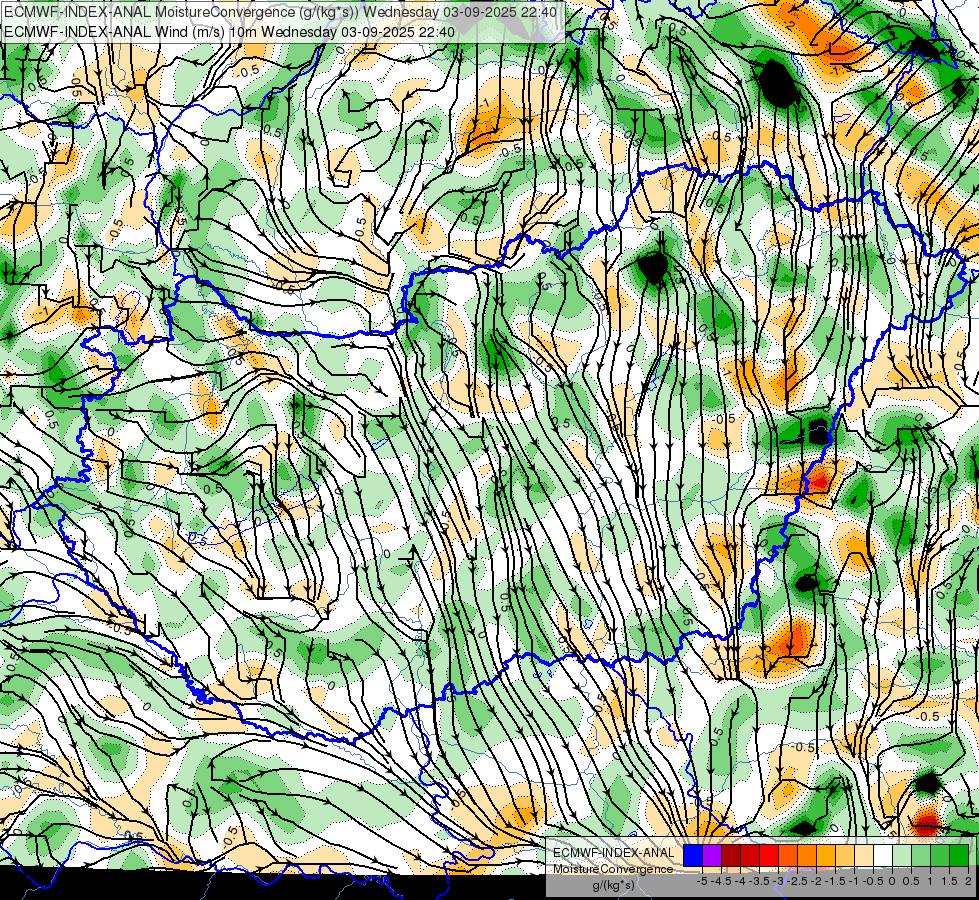Click the 'Wind (m/s) 10m' title line
The image size is (979, 900).
click(229, 31)
